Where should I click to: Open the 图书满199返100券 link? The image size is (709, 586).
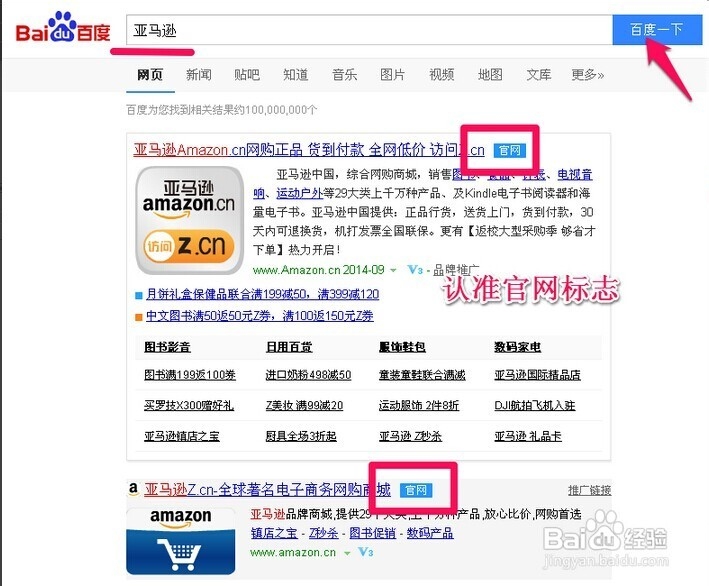(x=190, y=375)
